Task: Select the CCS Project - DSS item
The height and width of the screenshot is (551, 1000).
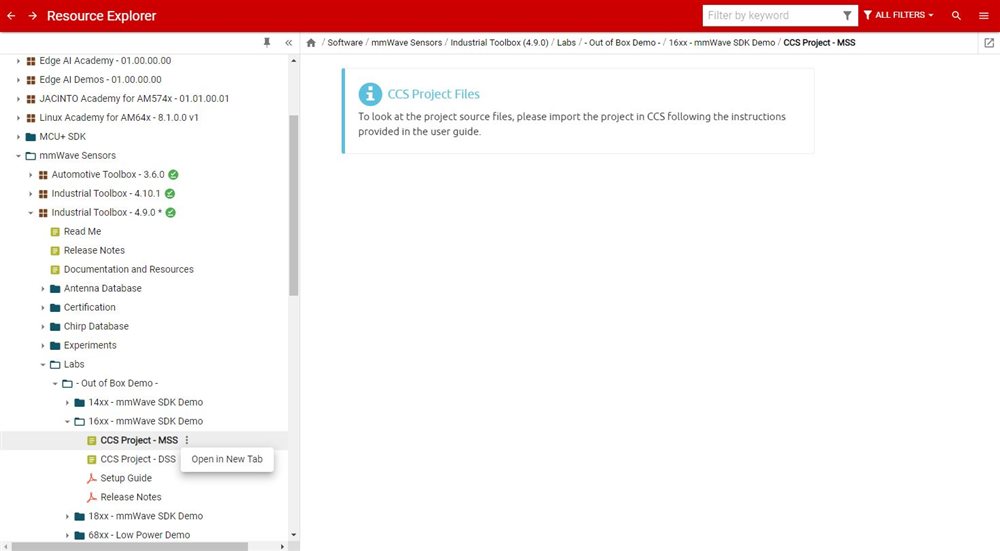Action: pos(138,459)
